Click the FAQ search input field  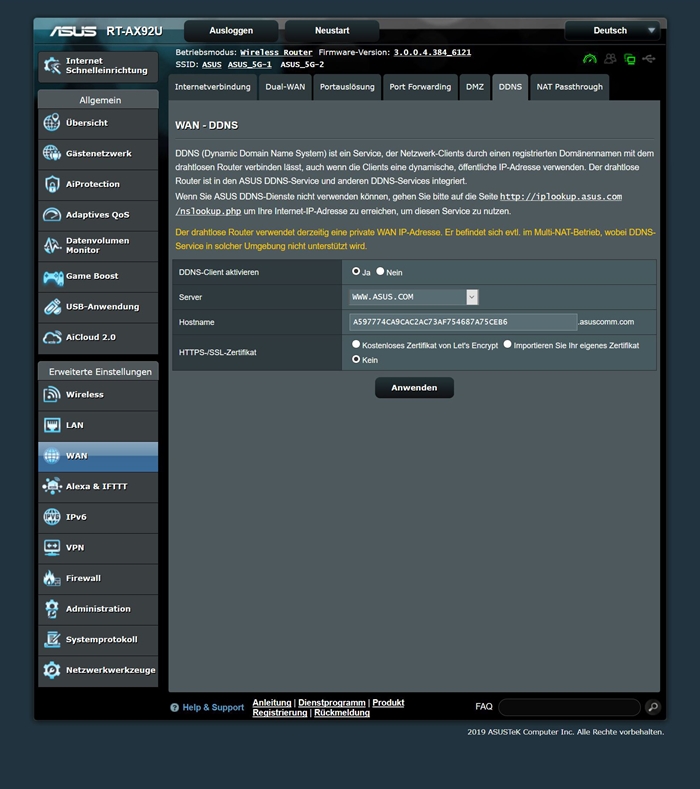569,707
